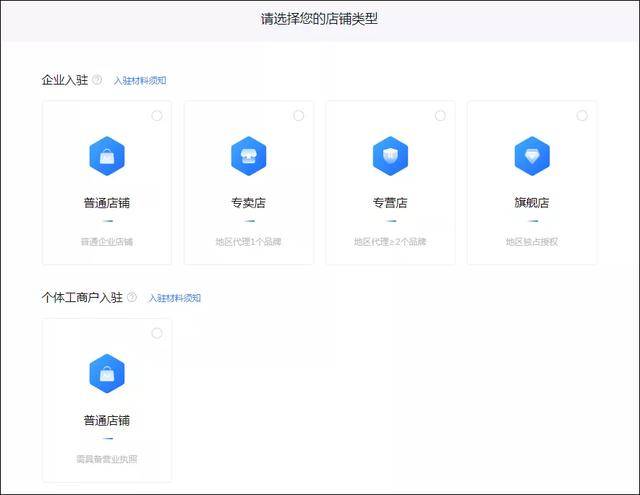640x495 pixels.
Task: Open 入驻材料须知 link for 个体工商户入驻
Action: (174, 298)
